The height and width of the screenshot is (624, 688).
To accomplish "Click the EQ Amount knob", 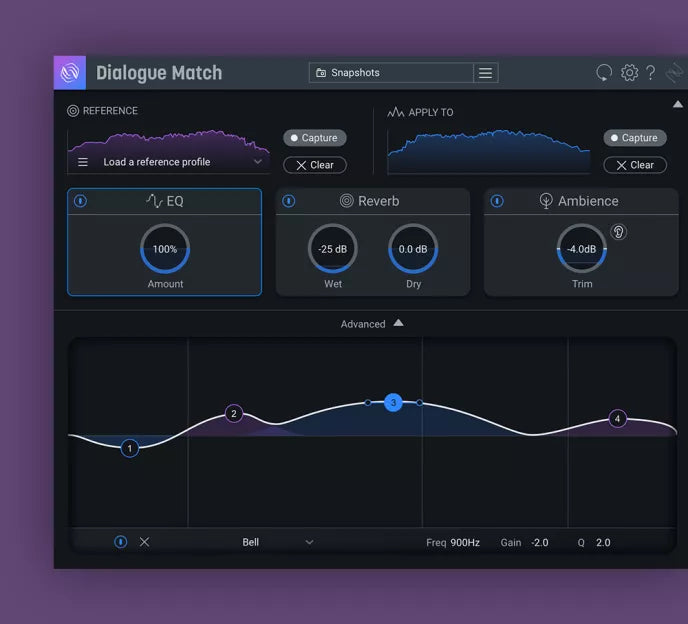I will (165, 249).
